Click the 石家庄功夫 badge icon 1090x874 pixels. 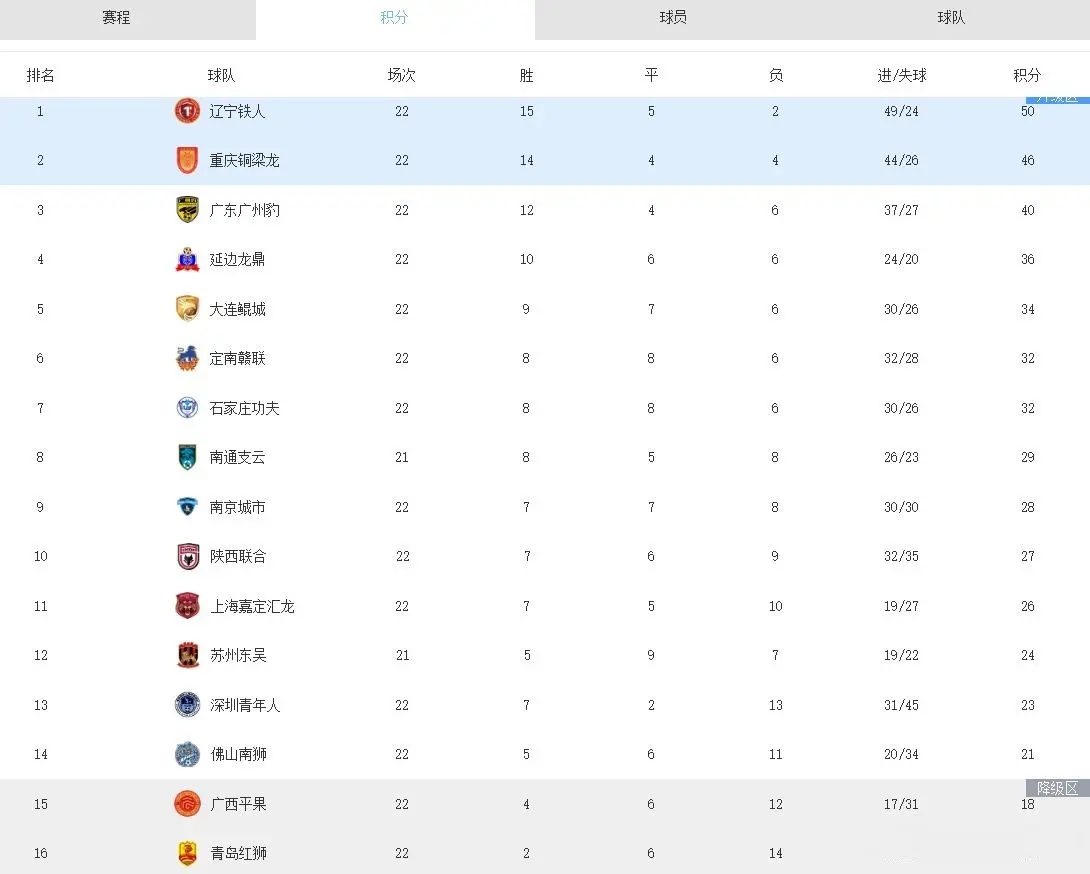point(187,408)
